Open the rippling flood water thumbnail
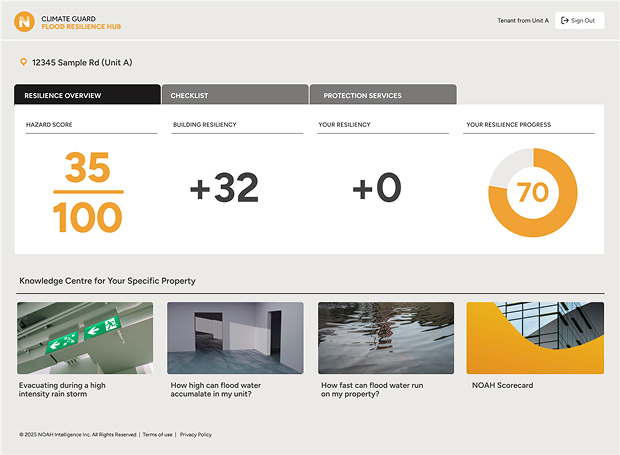Image resolution: width=620 pixels, height=455 pixels. point(385,338)
